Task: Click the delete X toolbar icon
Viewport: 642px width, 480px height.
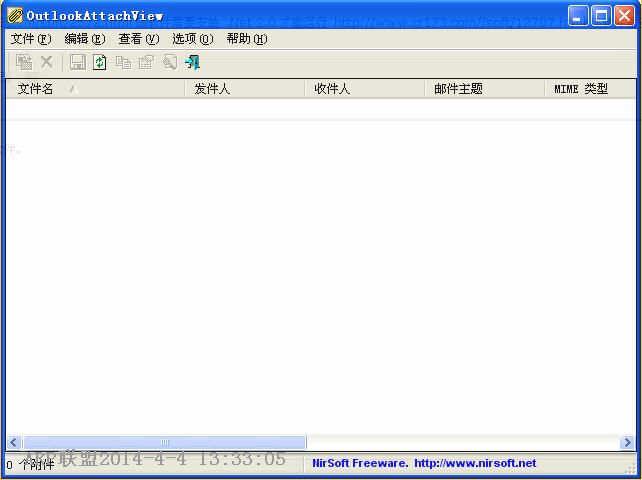Action: coord(47,62)
